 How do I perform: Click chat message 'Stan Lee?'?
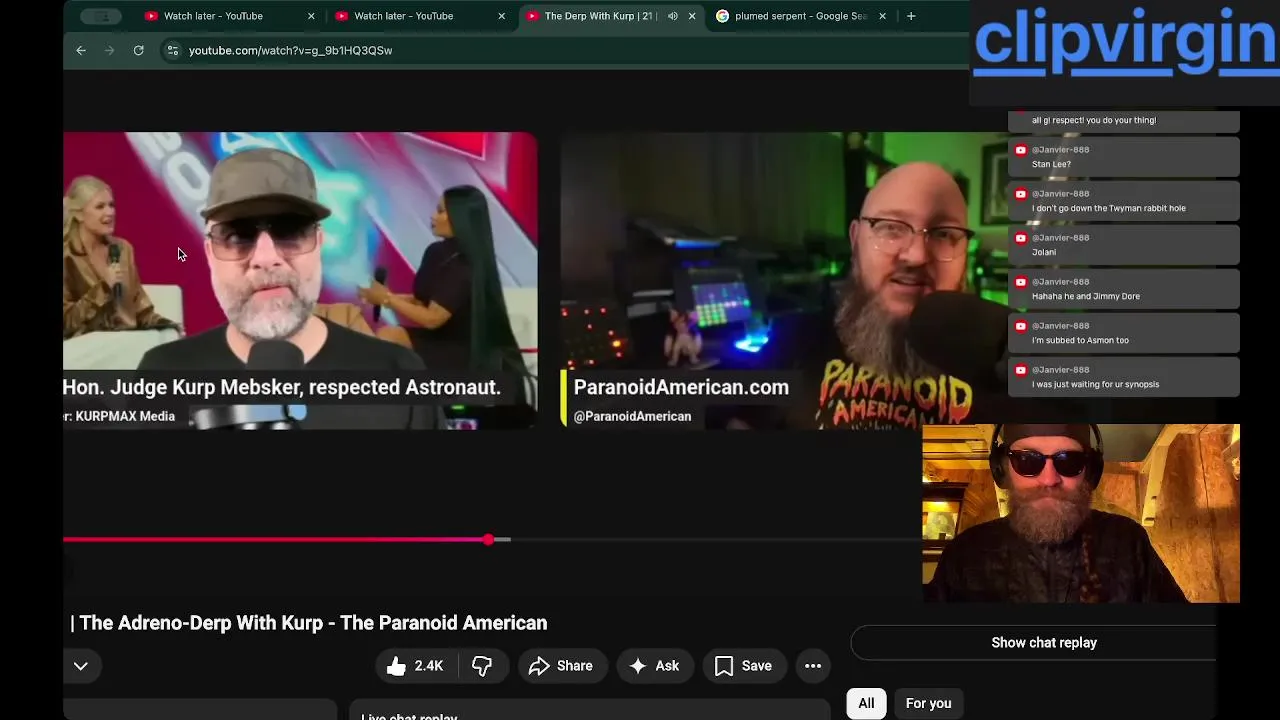pyautogui.click(x=1051, y=164)
